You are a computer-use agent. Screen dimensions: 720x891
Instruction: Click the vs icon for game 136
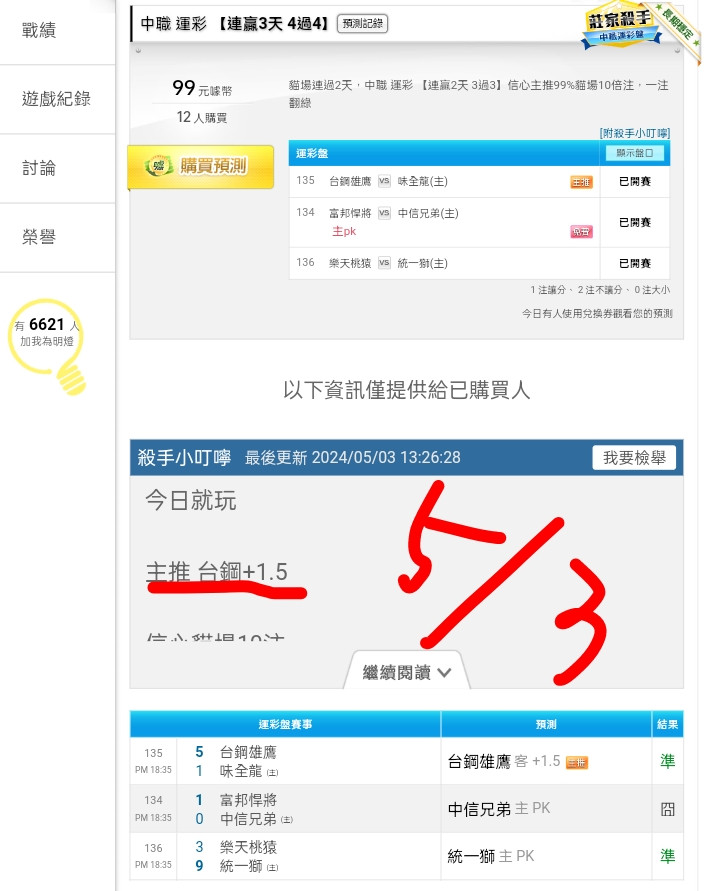pyautogui.click(x=384, y=263)
